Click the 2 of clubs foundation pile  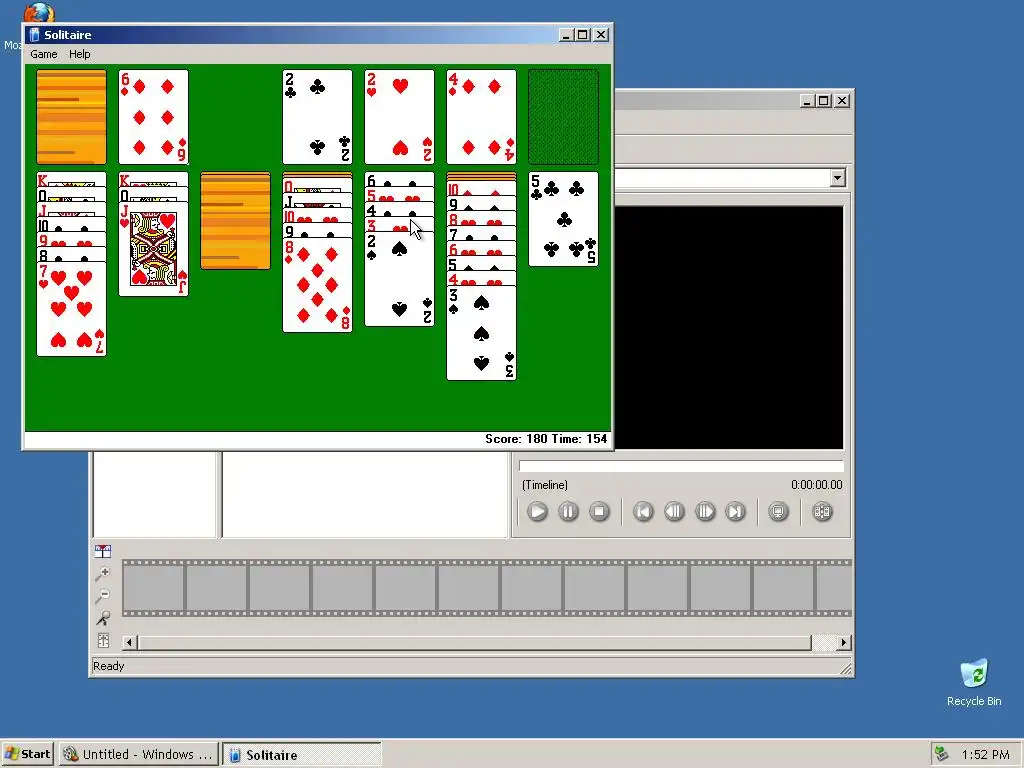[317, 117]
